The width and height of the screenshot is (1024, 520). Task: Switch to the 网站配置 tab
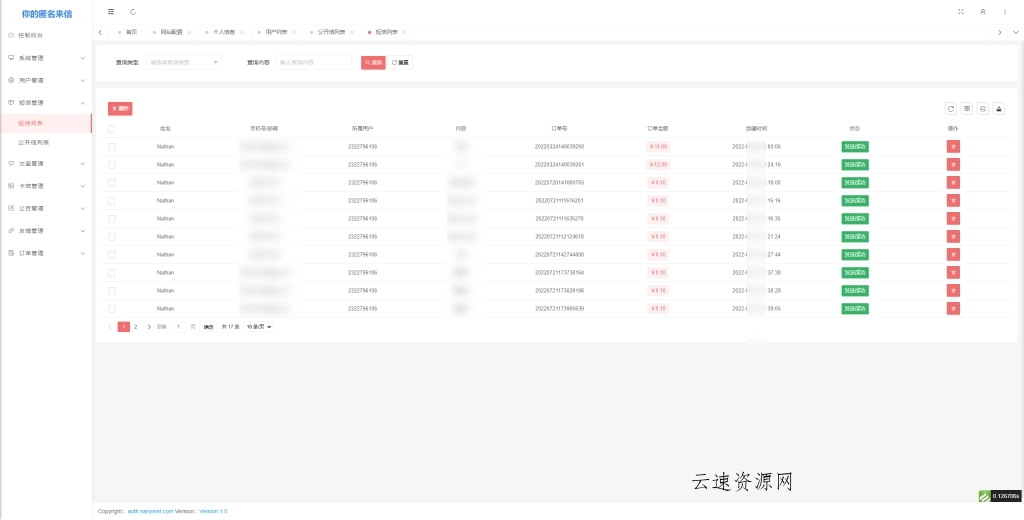[172, 32]
